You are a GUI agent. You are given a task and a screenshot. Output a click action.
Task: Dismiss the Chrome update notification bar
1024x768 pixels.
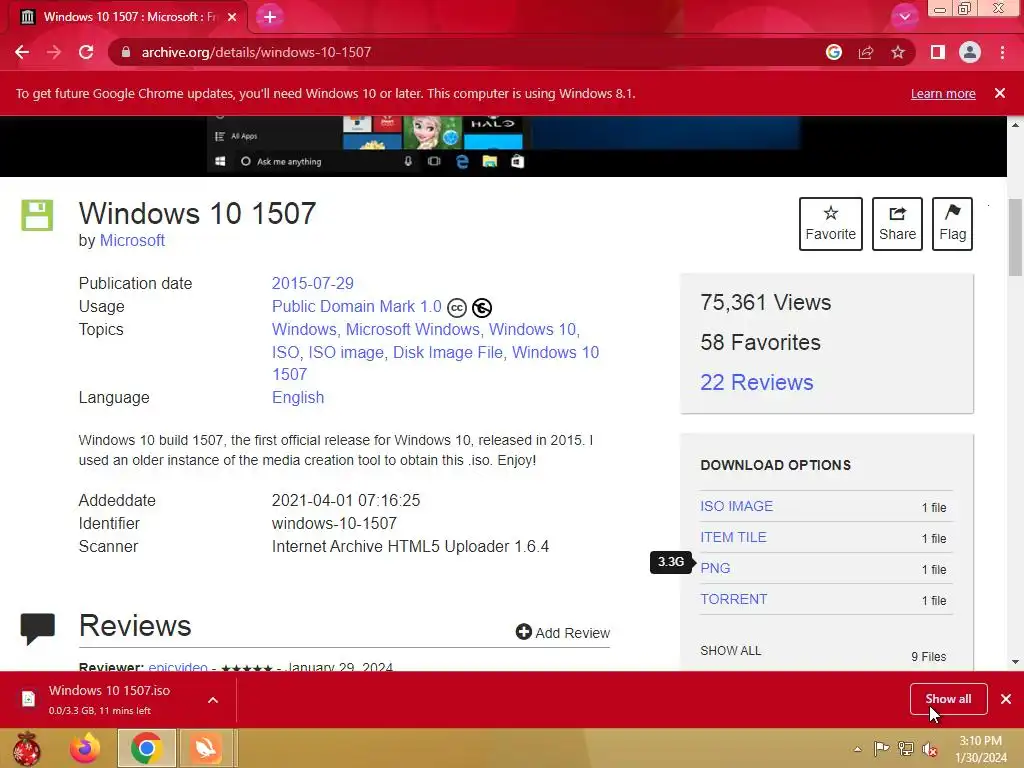(1000, 93)
